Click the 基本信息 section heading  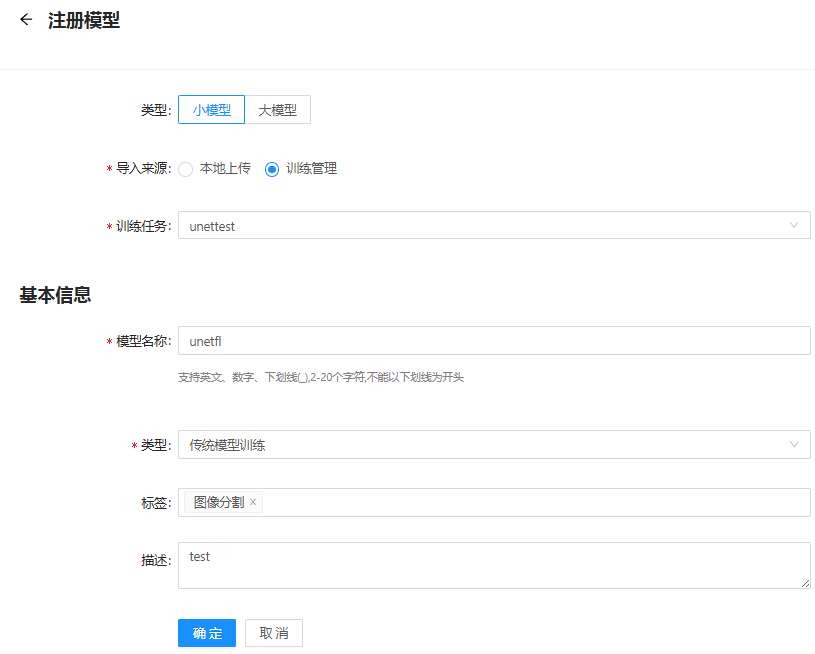56,295
